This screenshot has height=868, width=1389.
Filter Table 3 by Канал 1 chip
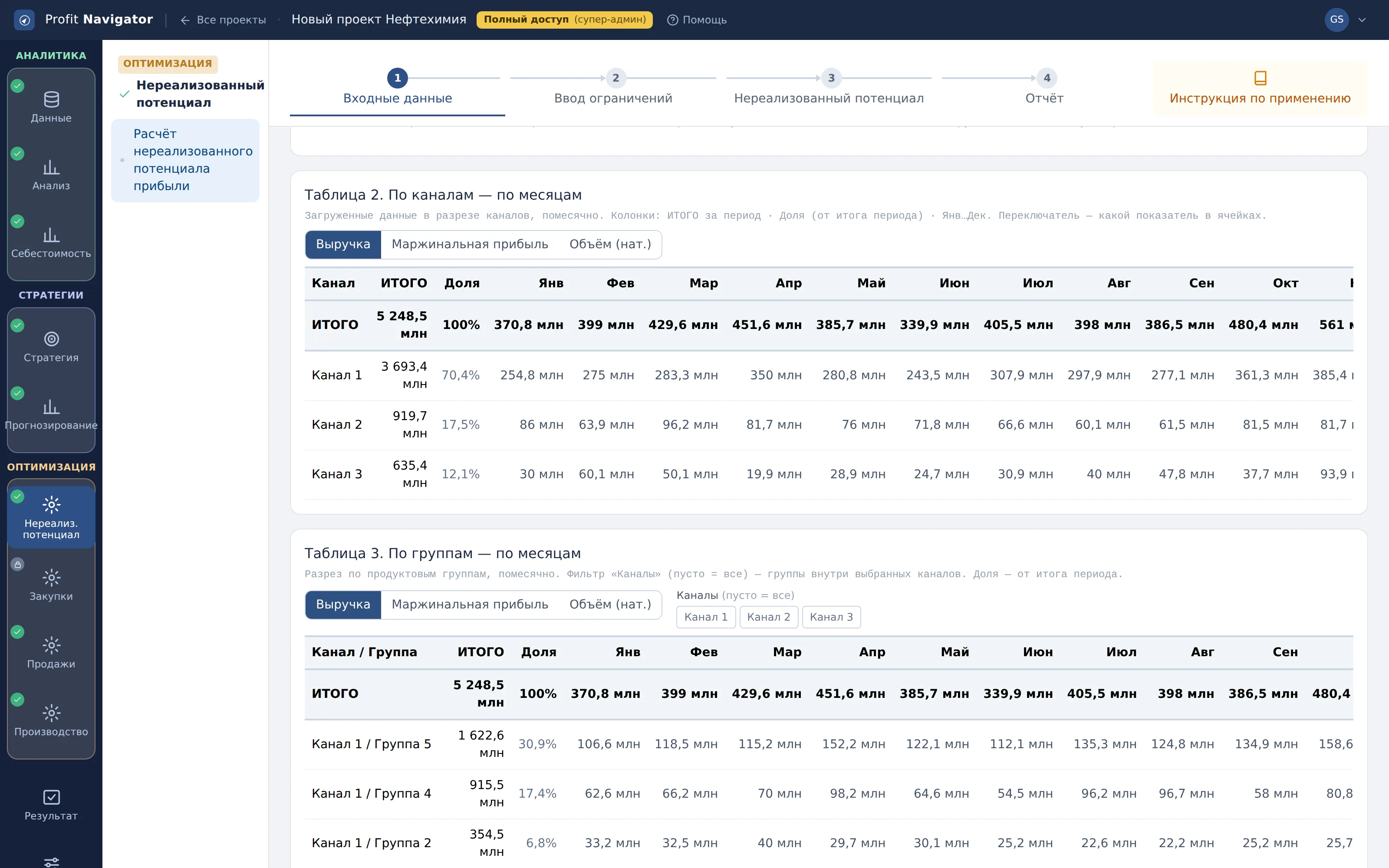coord(706,617)
